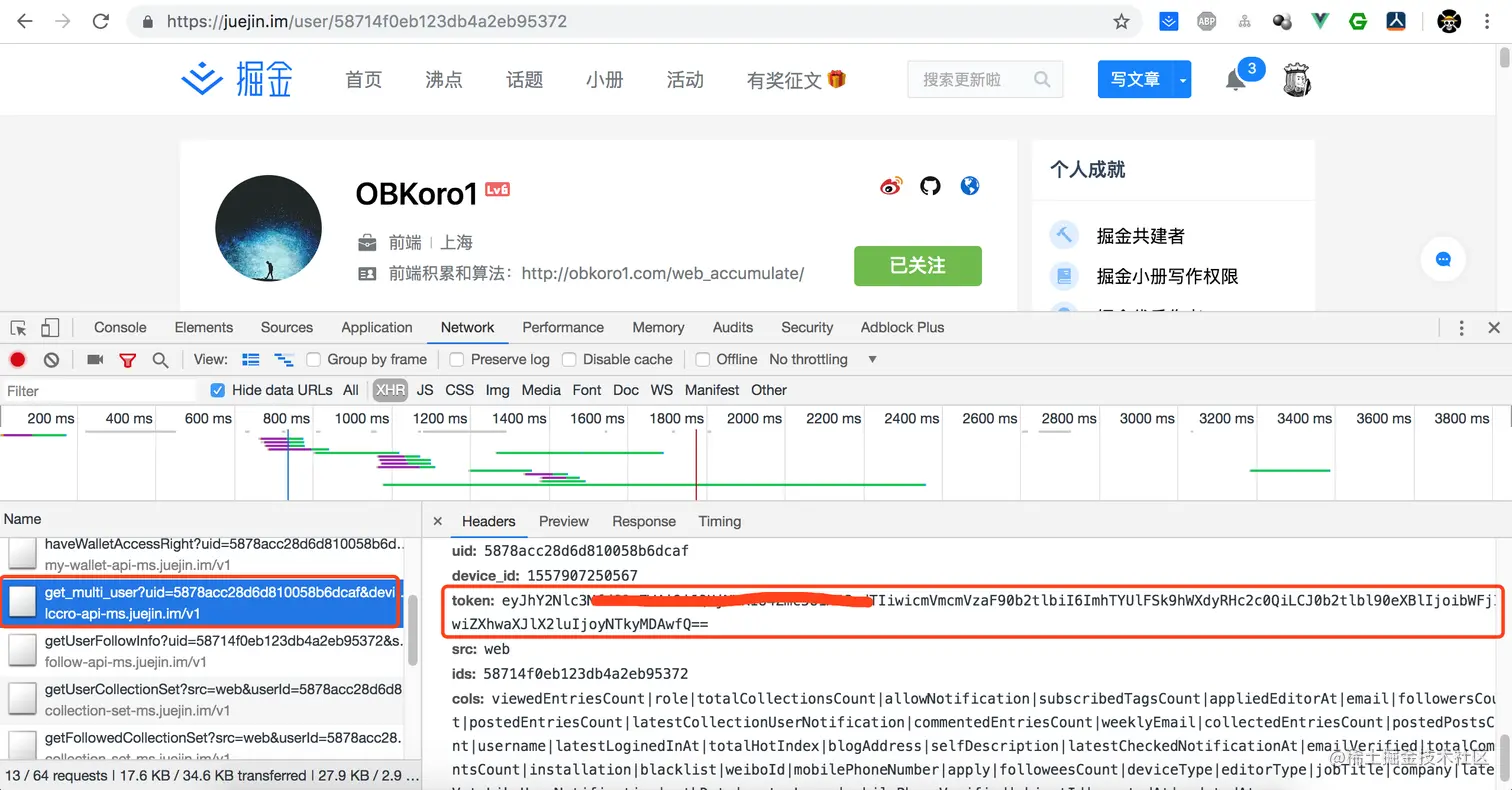The height and width of the screenshot is (790, 1512).
Task: Open the floating chat feedback bubble
Action: point(1443,260)
